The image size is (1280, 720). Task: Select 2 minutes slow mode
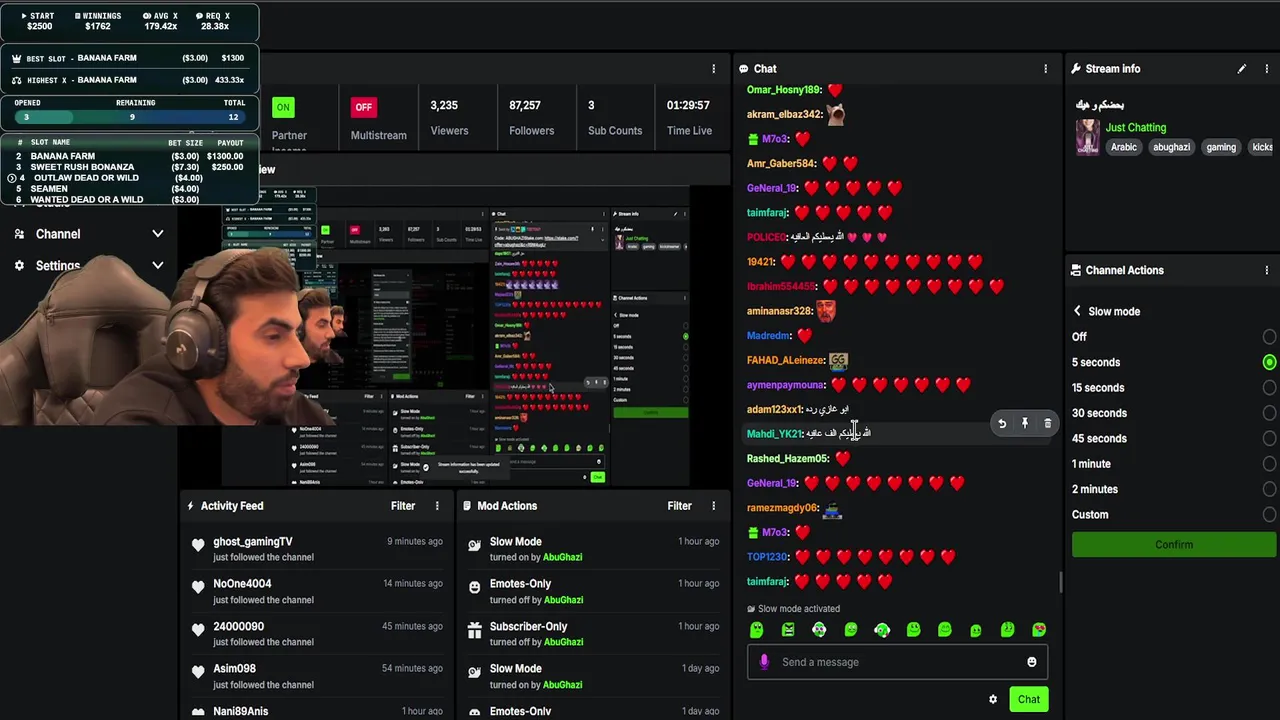coord(1269,489)
